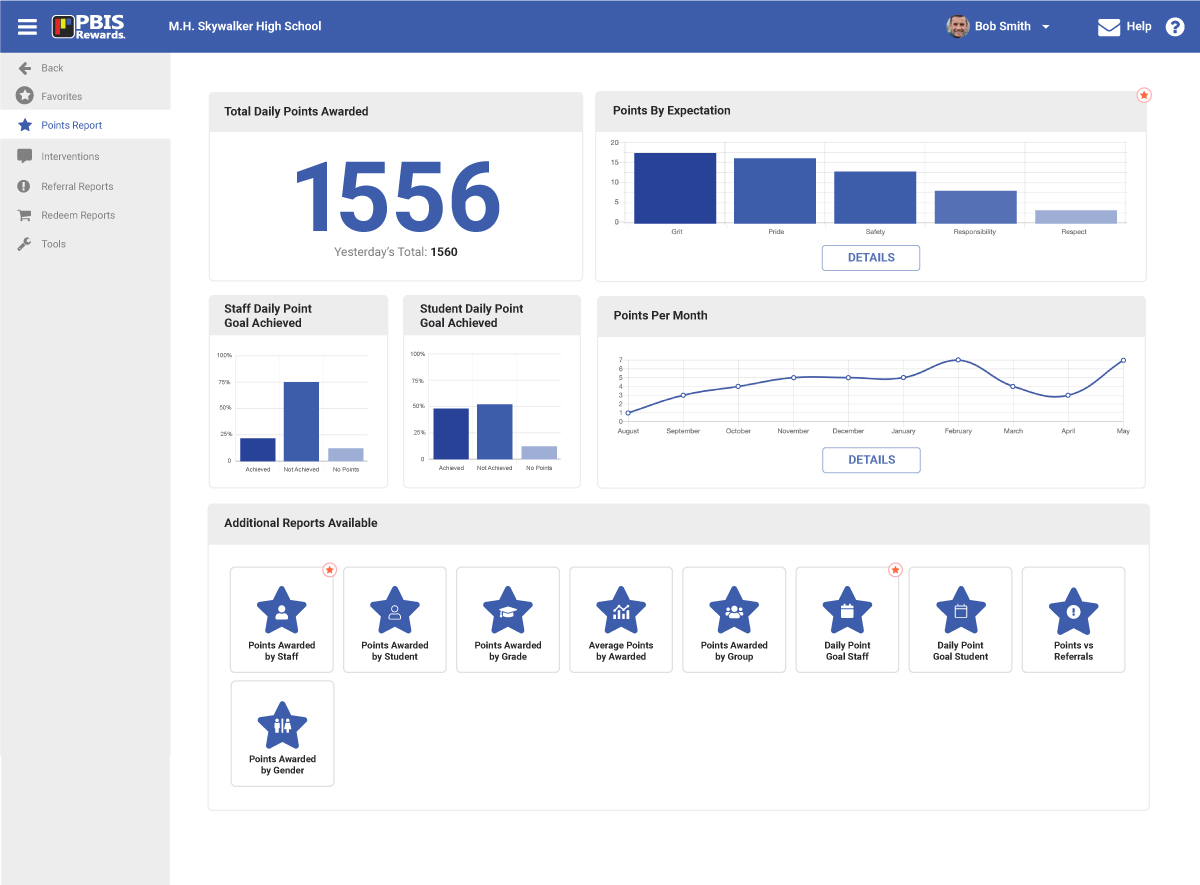Click the Grit bar in expectation chart
The width and height of the screenshot is (1200, 885).
coord(675,188)
